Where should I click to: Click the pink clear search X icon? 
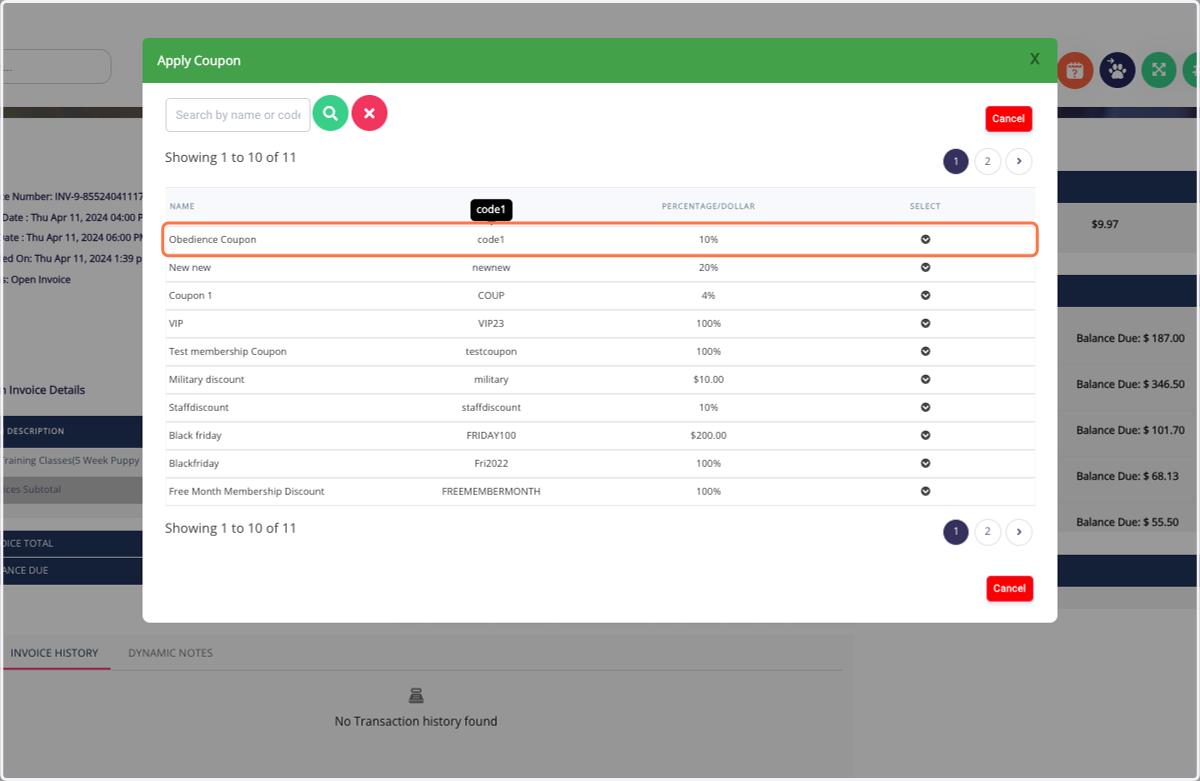point(369,114)
